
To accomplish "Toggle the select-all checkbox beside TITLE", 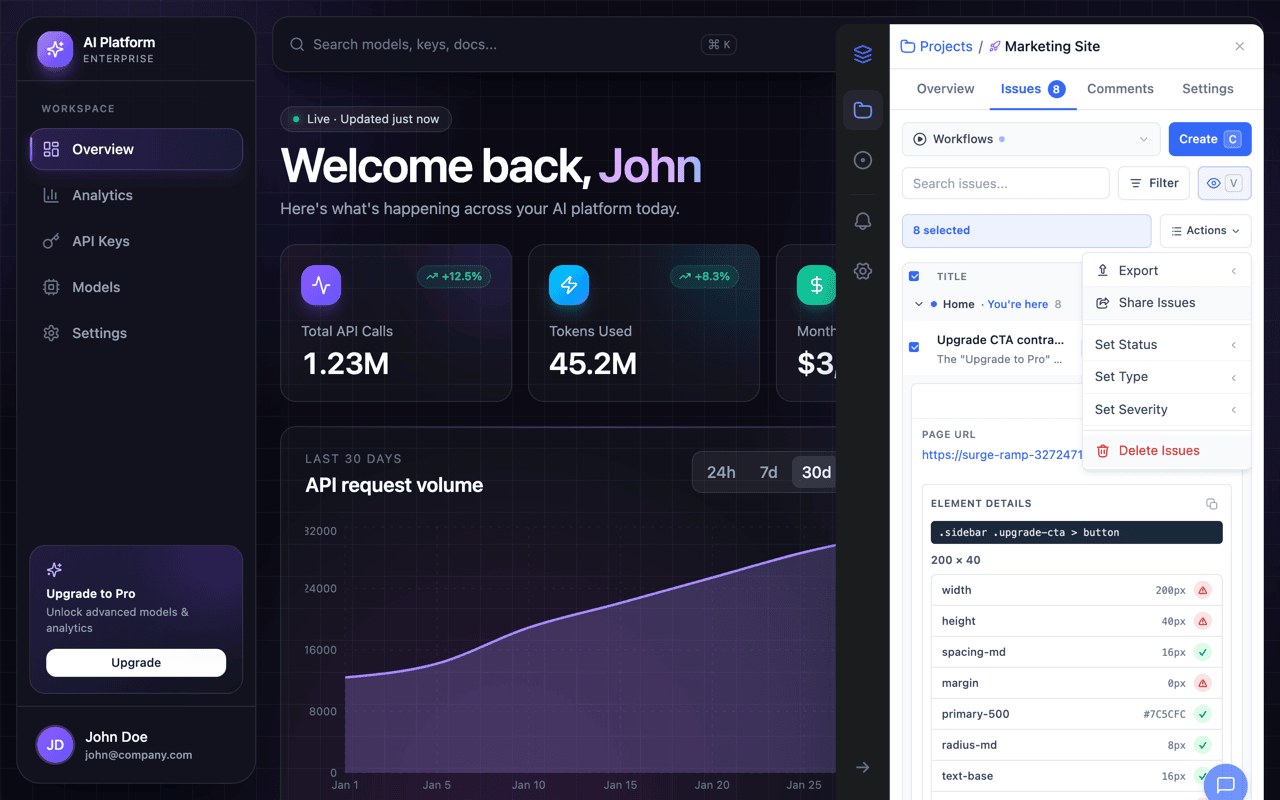I will point(914,276).
